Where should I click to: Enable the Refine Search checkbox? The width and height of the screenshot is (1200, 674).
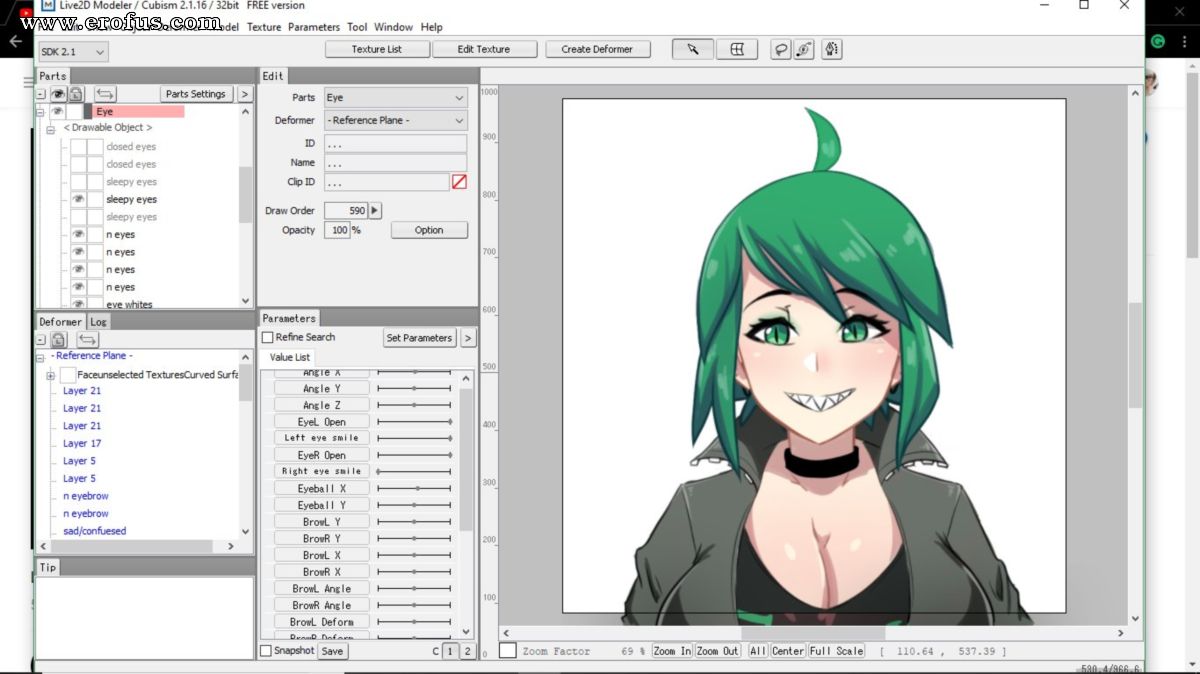[267, 338]
